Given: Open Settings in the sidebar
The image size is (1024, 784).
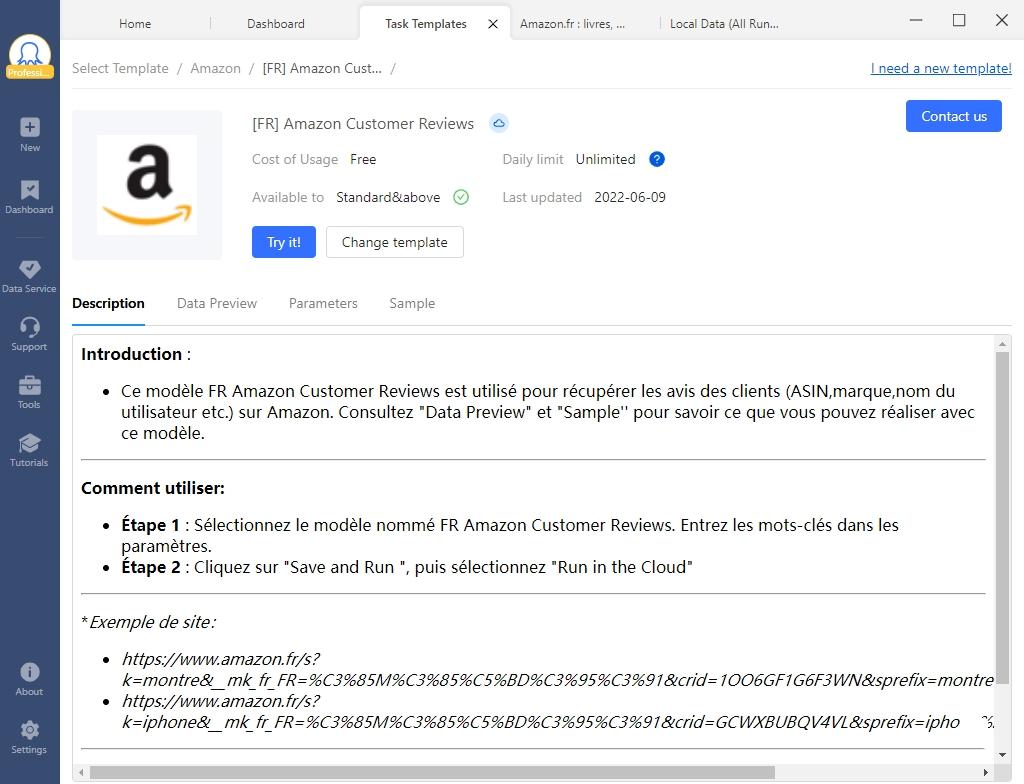Looking at the screenshot, I should tap(29, 737).
